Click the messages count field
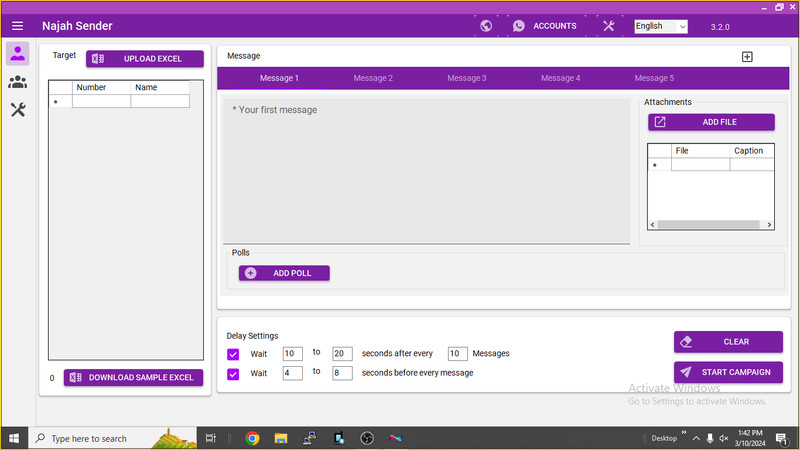800x450 pixels. point(457,354)
